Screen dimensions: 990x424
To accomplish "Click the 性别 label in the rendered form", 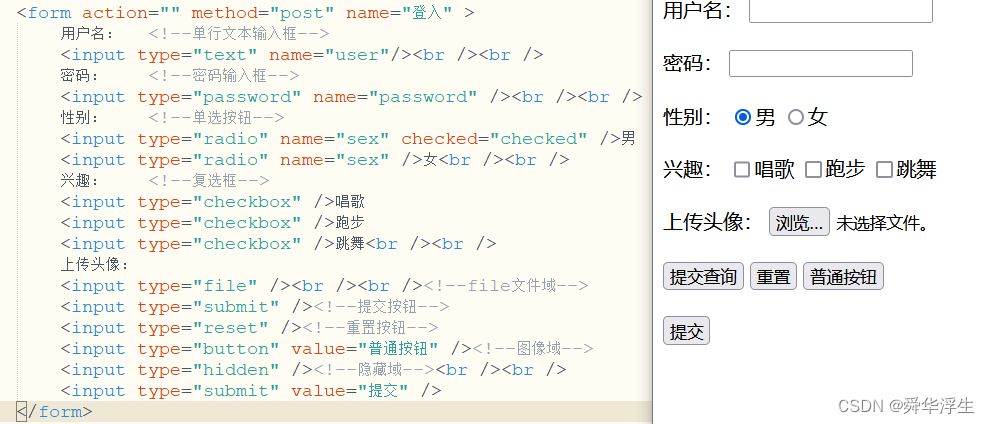I will pos(687,117).
